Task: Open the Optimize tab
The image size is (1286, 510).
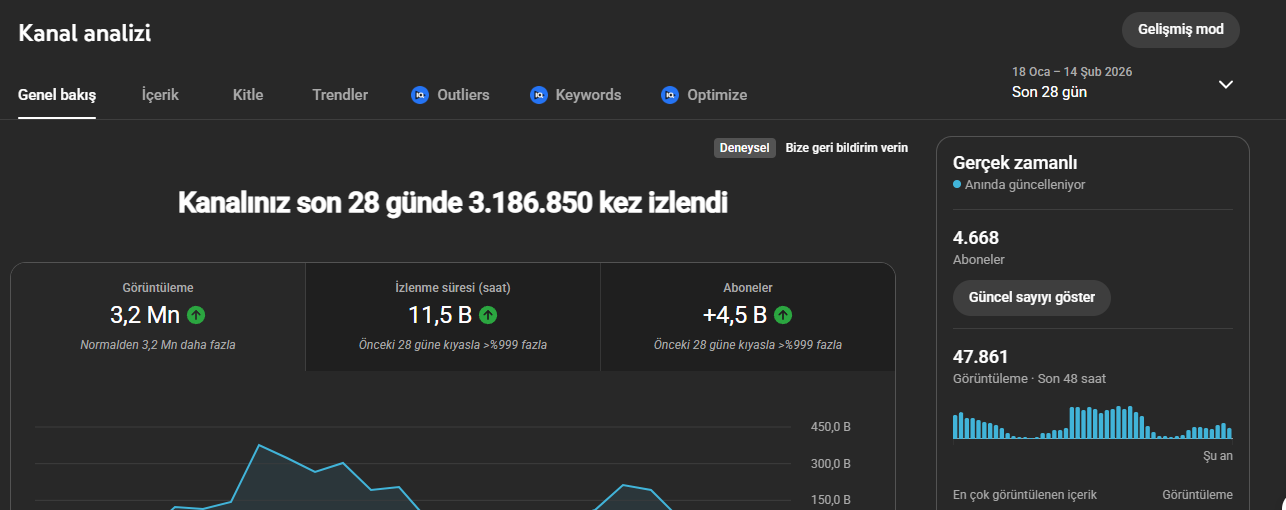Action: pyautogui.click(x=704, y=95)
